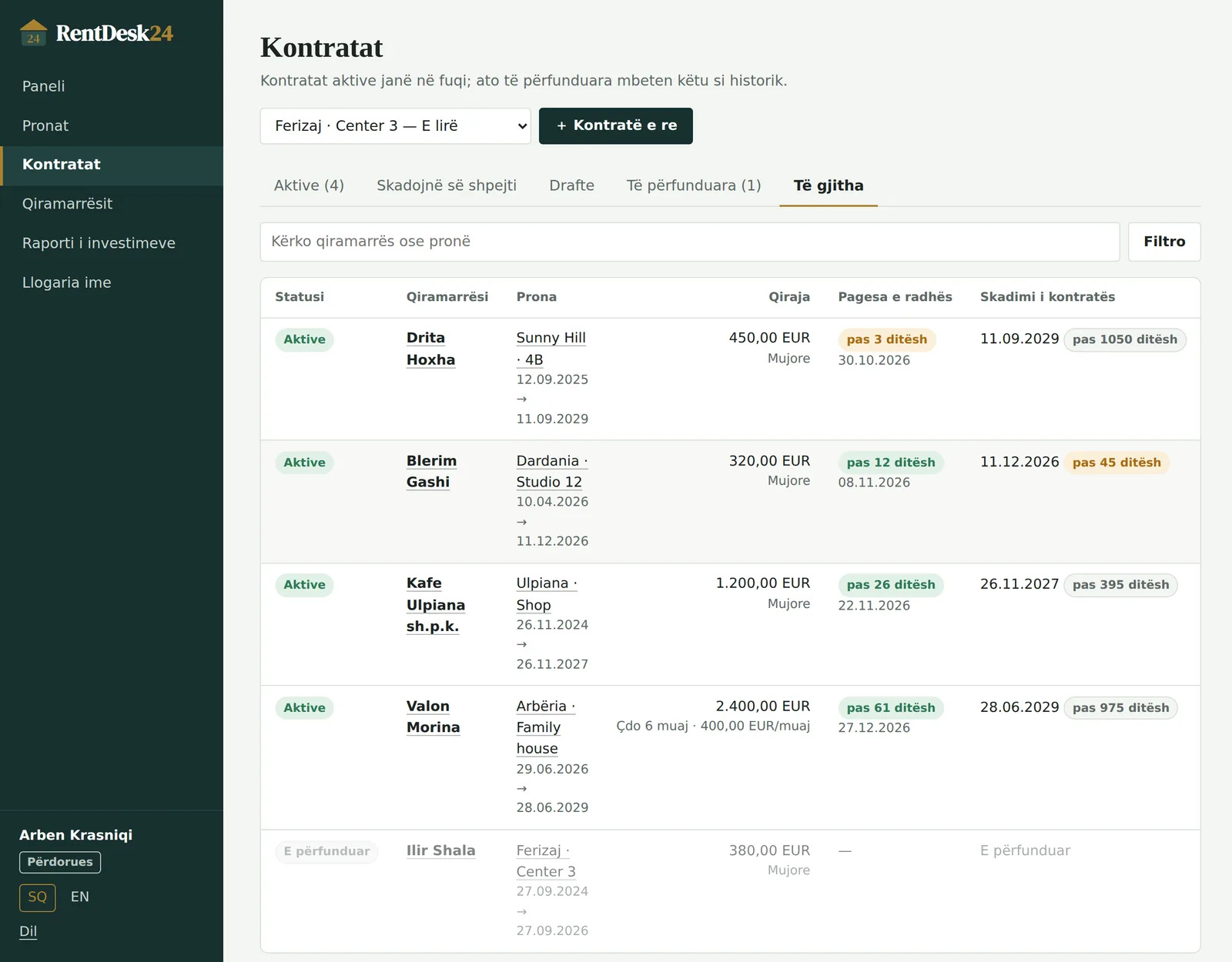Select the Drafte tab

(x=571, y=185)
